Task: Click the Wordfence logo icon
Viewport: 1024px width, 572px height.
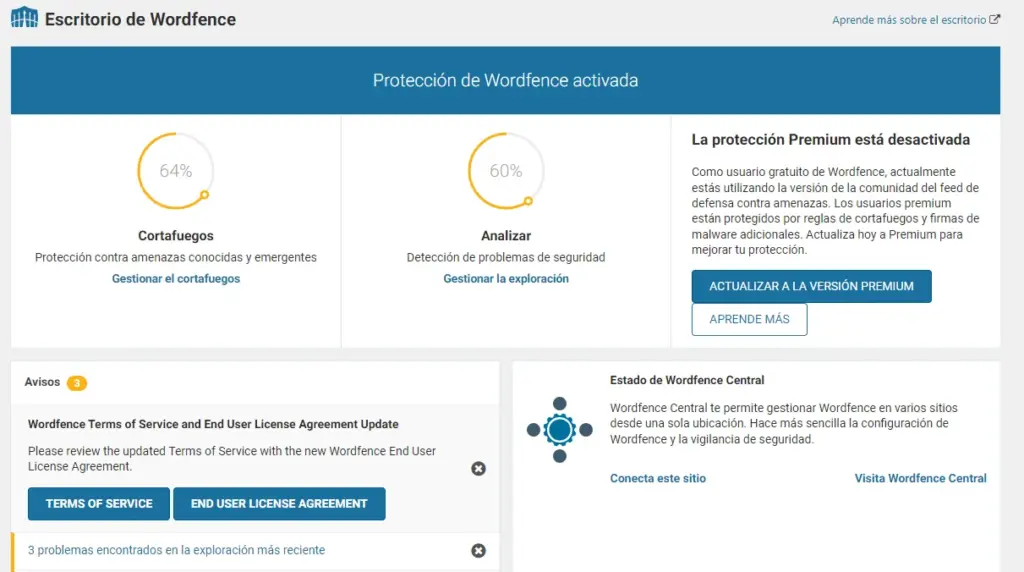Action: [x=24, y=18]
